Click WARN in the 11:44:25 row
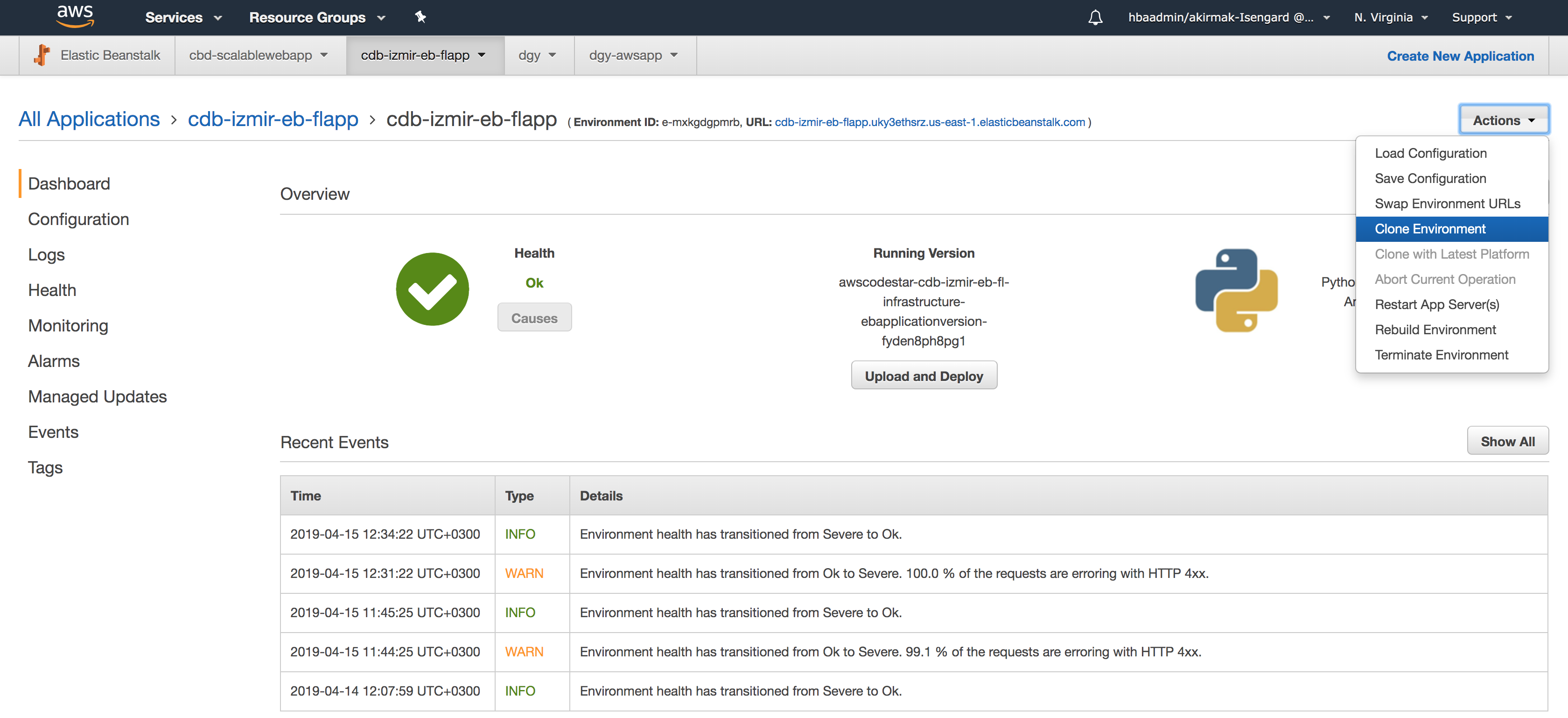Screen dimensions: 1568x718 [x=524, y=652]
